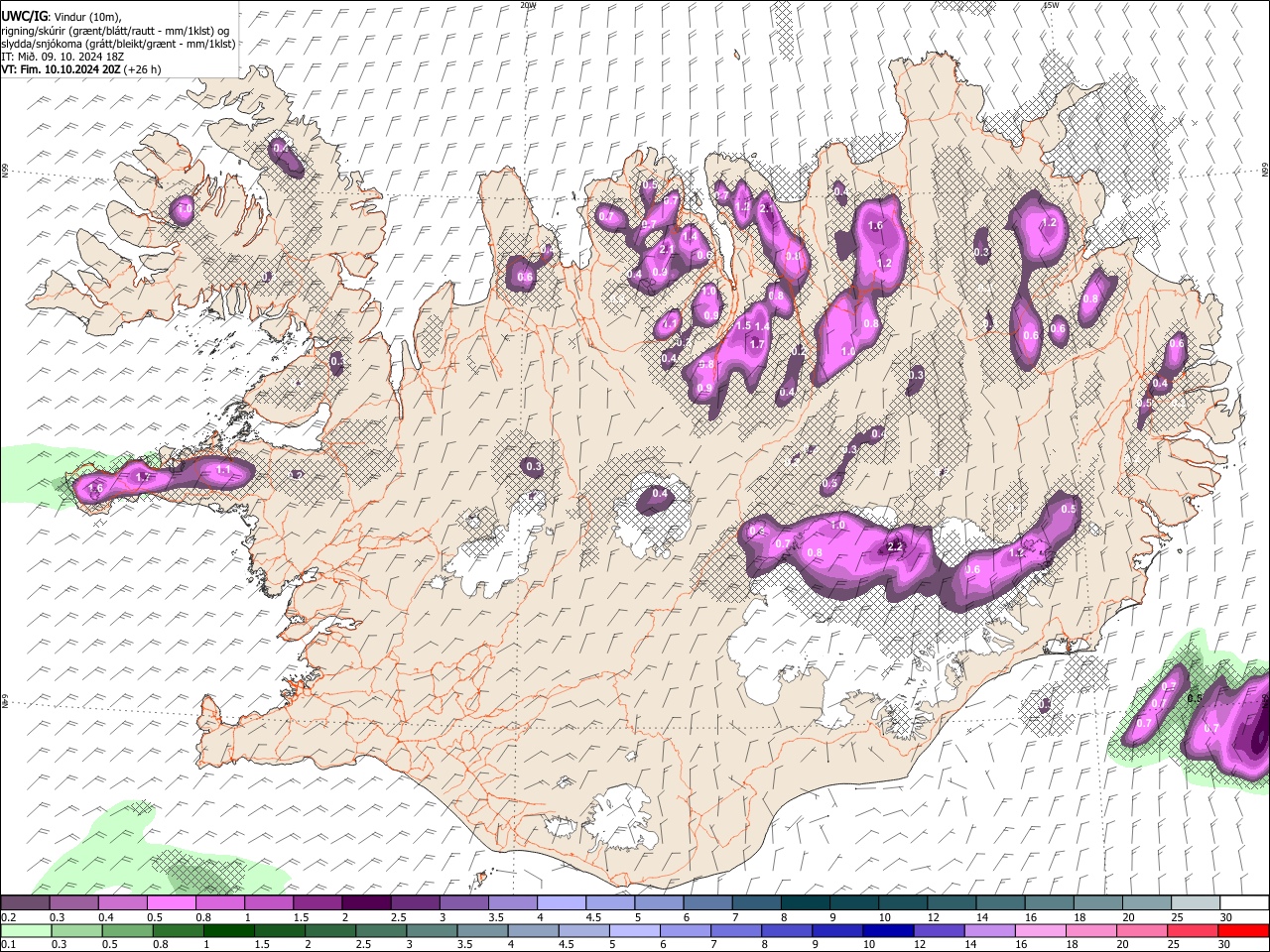Click the '18' label under the rain legend
Viewport: 1270px width, 952px height.
pyautogui.click(x=1072, y=945)
